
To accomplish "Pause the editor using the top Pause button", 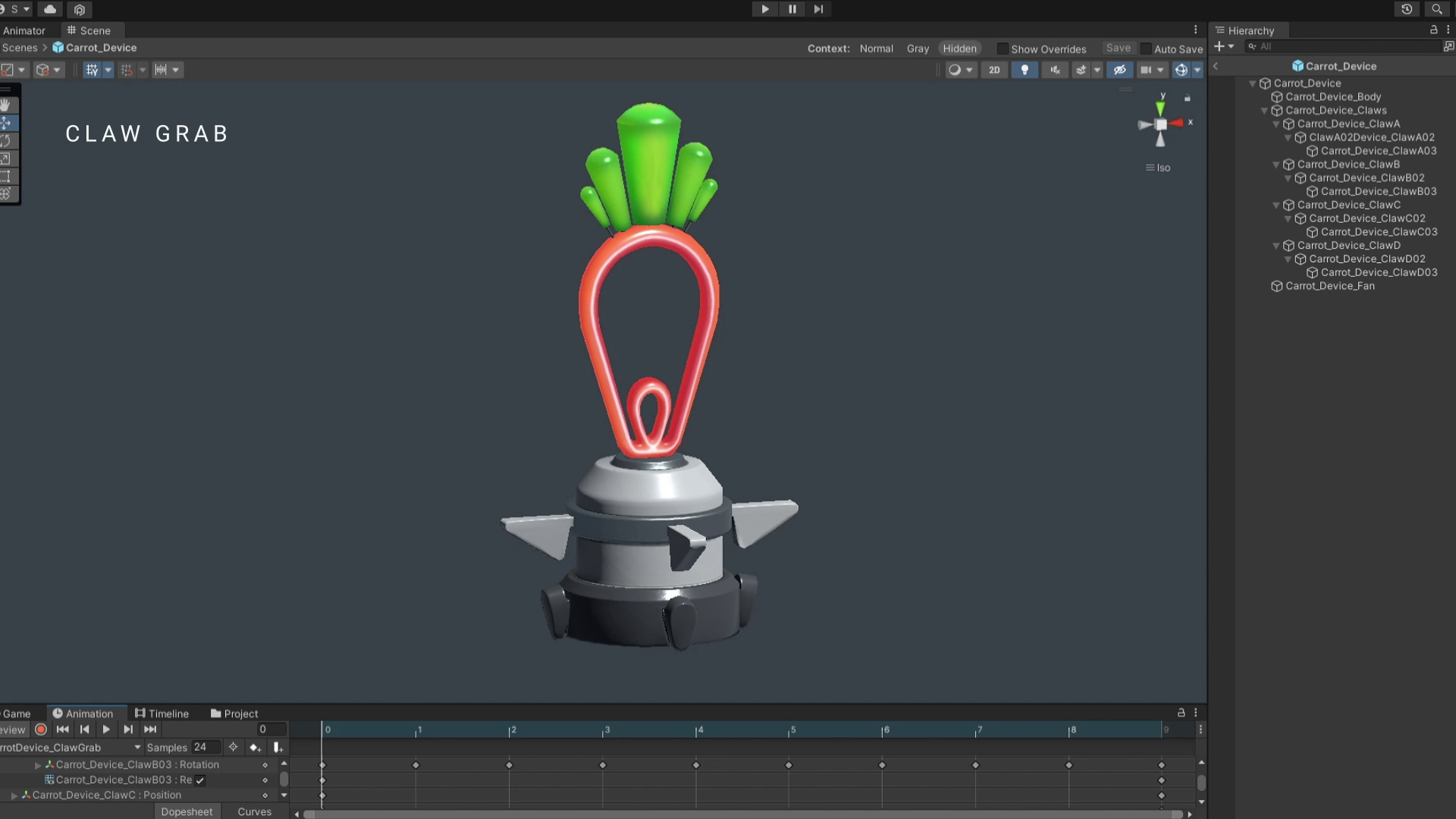I will [792, 9].
